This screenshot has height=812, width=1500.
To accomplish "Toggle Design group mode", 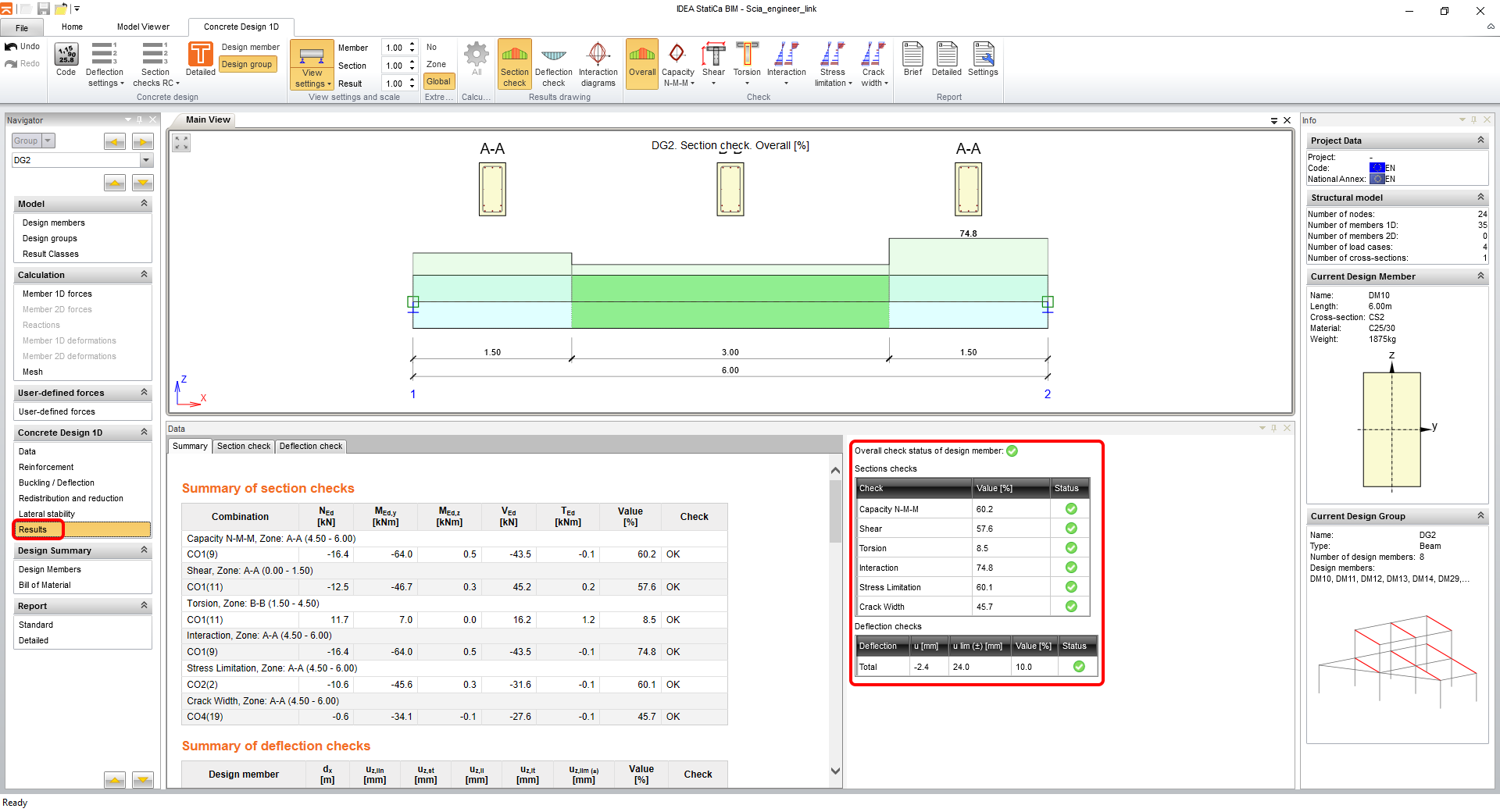I will (x=247, y=65).
